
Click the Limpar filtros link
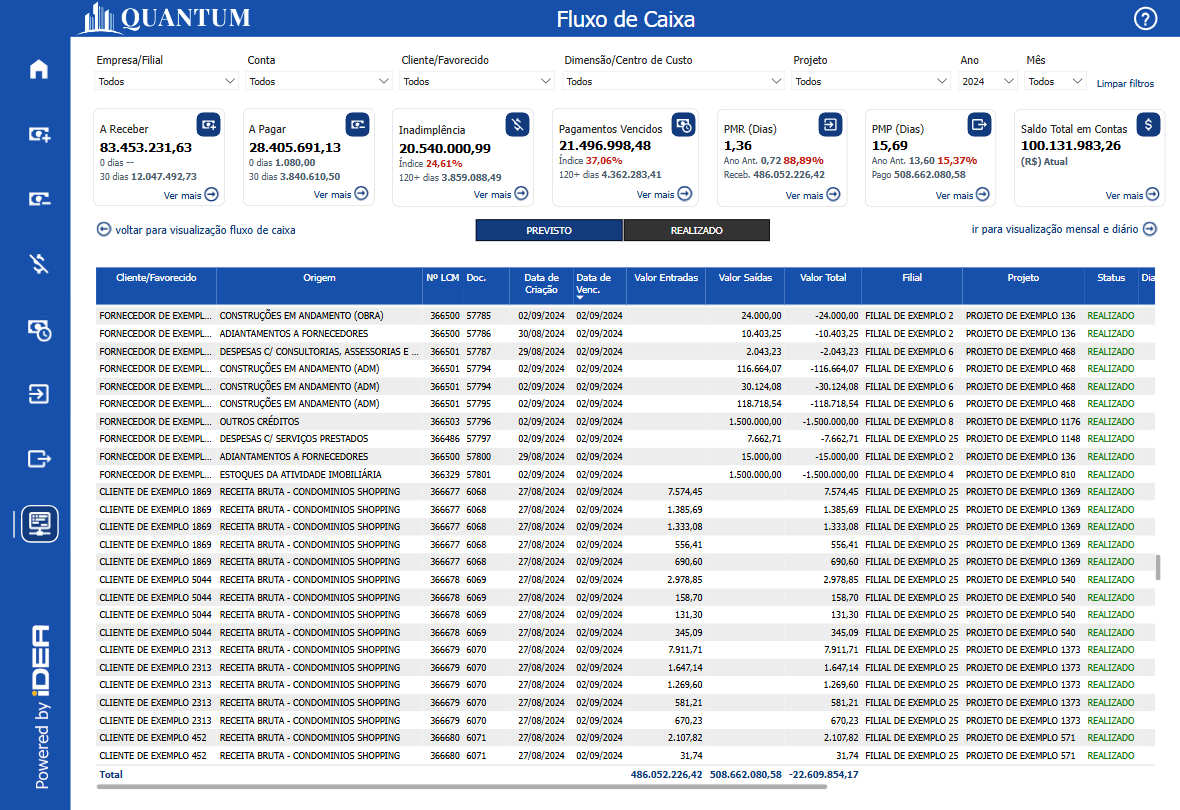pos(1125,84)
